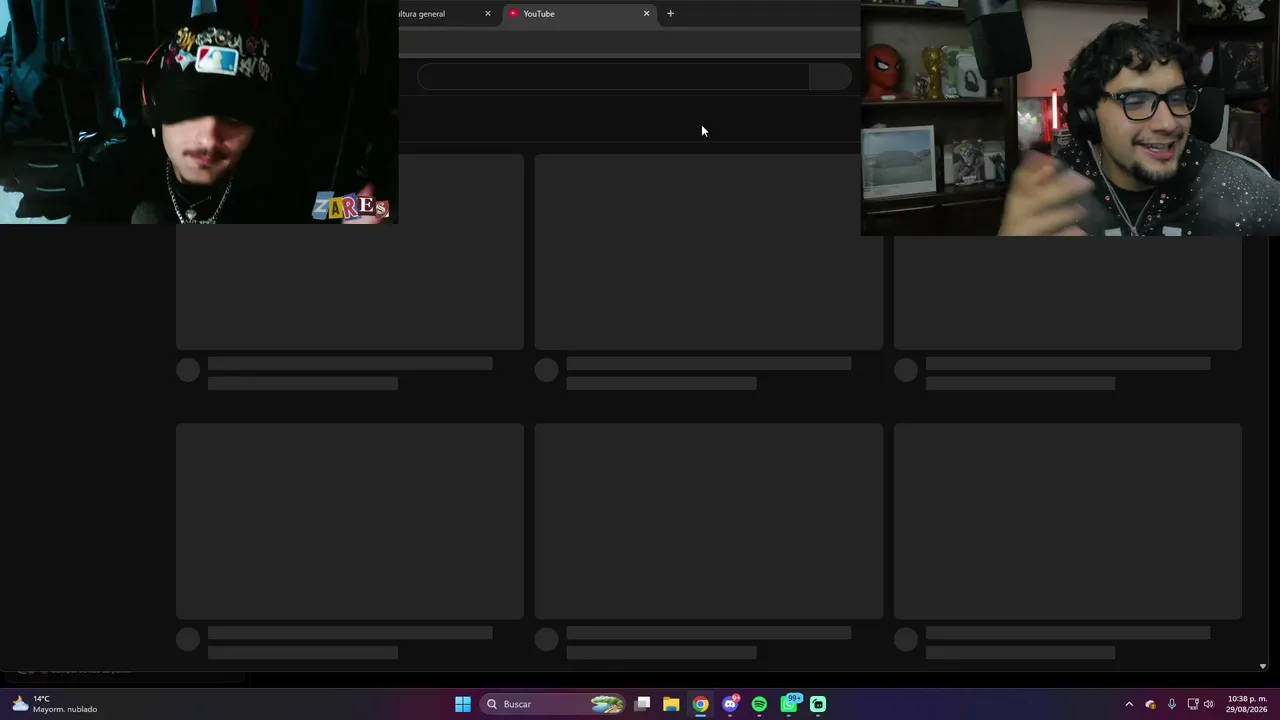Open Spotify from the taskbar
The width and height of the screenshot is (1280, 720).
click(x=759, y=704)
